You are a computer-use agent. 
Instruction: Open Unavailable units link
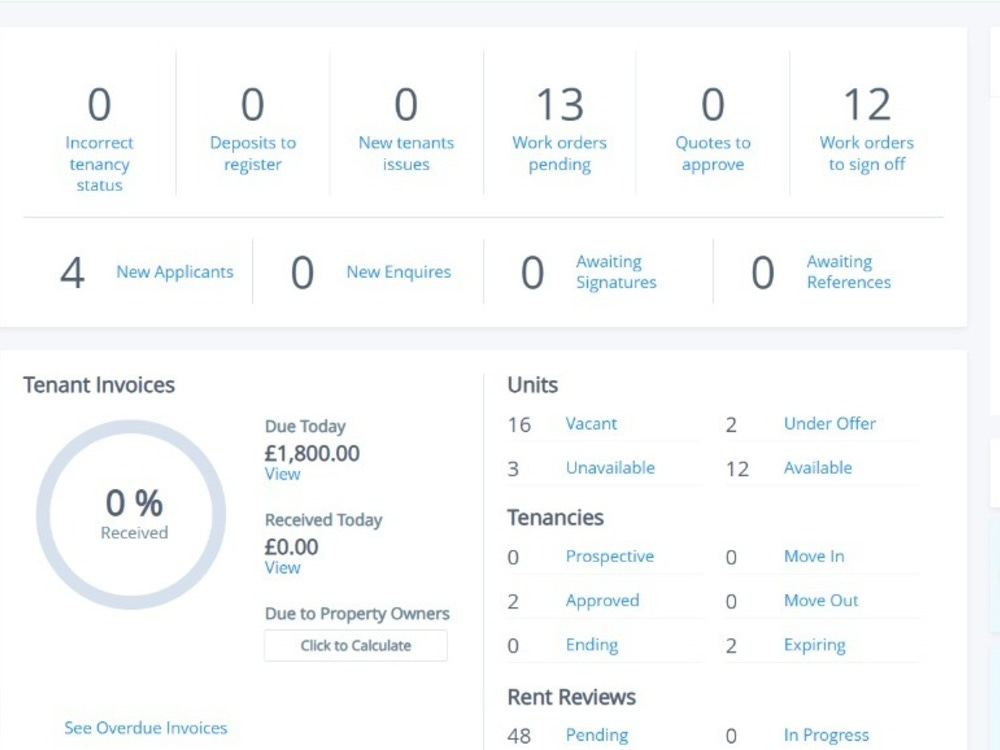click(610, 467)
